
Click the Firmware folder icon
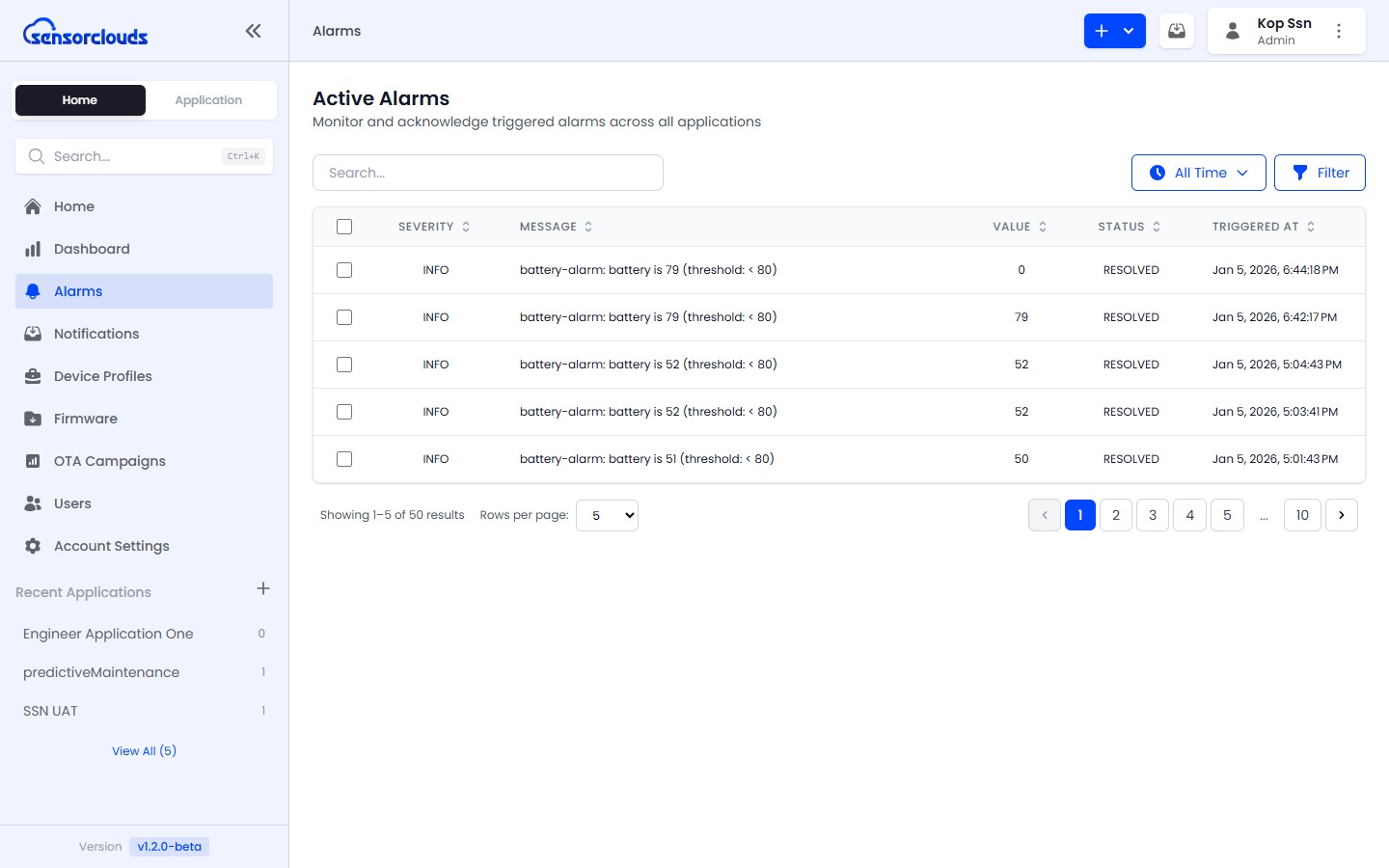33,419
